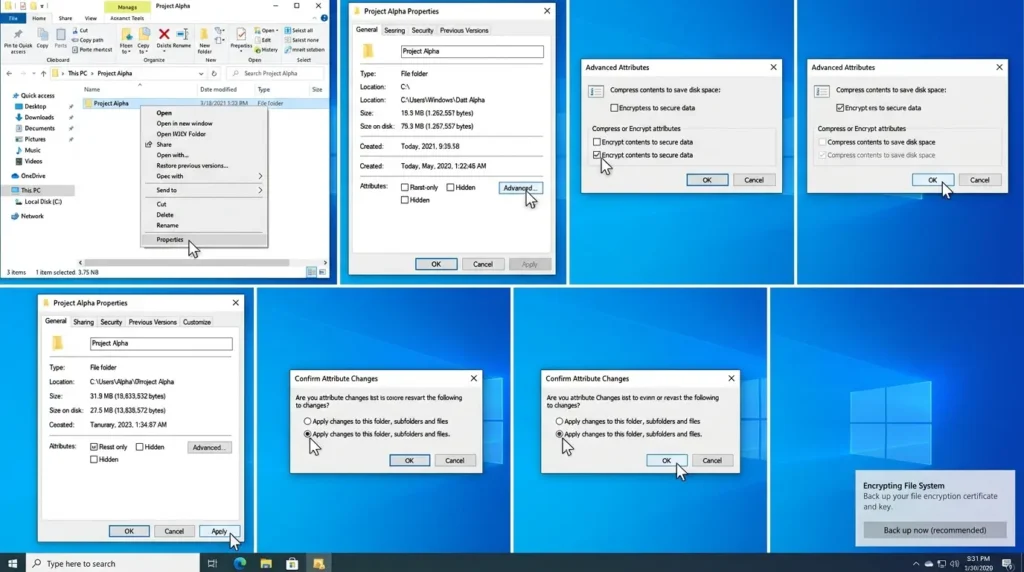Expand the address bar history dropdown
The image size is (1024, 572).
pos(201,73)
